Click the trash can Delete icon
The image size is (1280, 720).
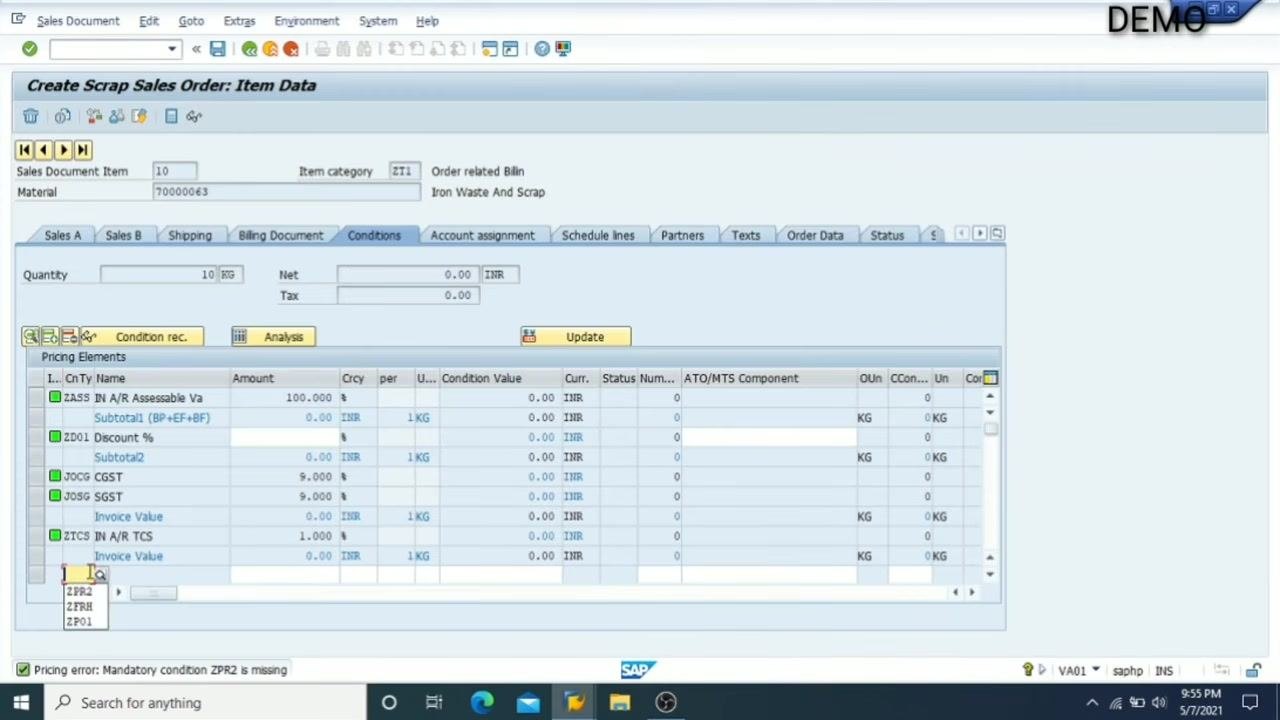[31, 116]
